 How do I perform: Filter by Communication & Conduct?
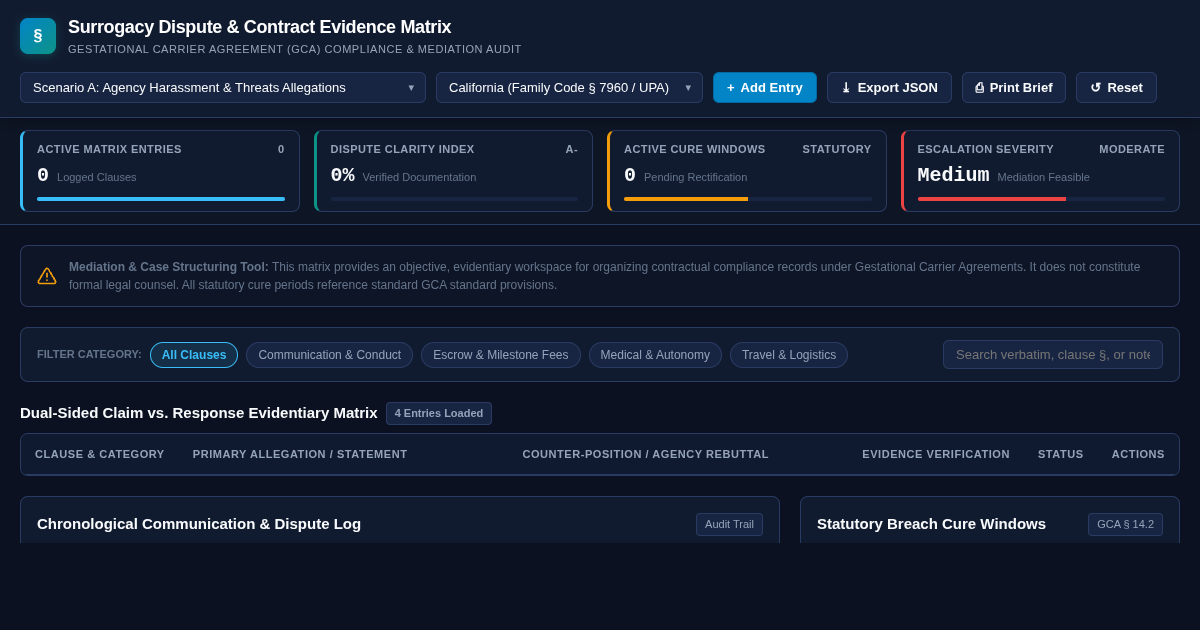click(x=329, y=355)
